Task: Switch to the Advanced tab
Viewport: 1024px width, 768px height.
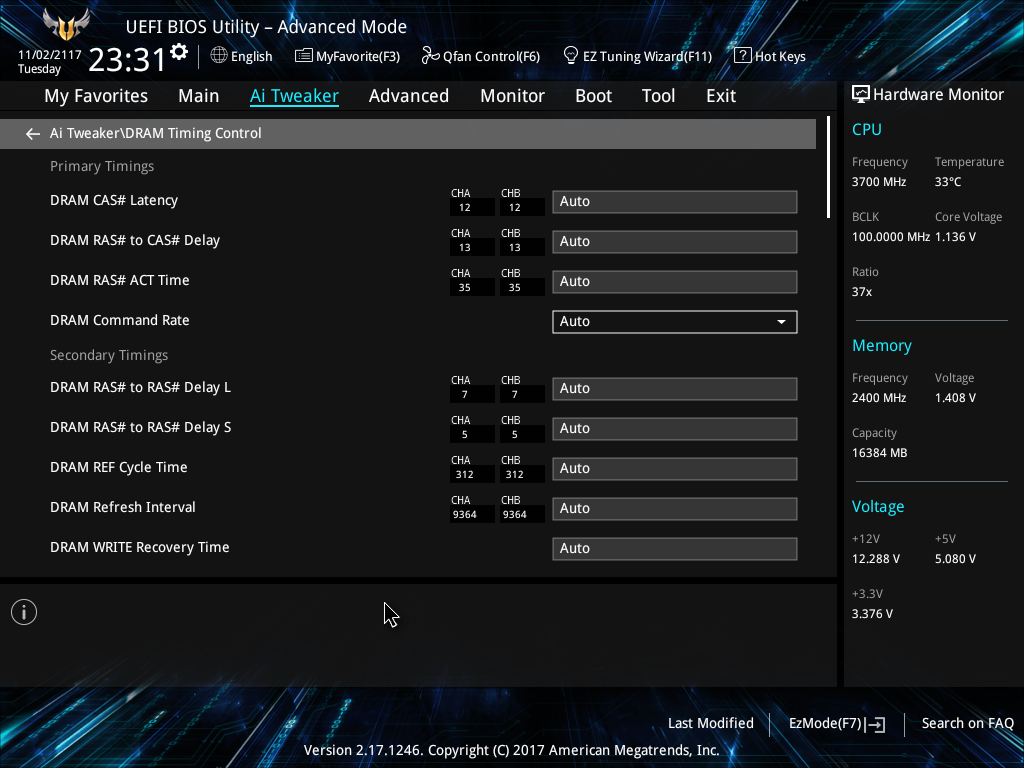Action: 408,96
